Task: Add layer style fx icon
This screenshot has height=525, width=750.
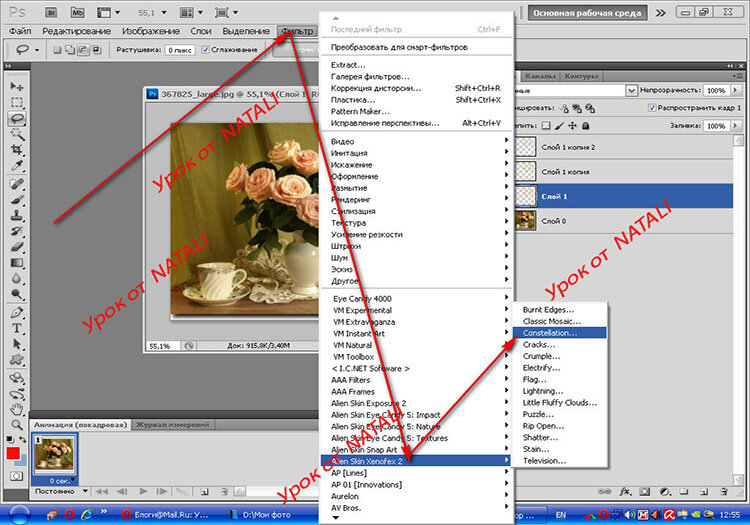Action: pyautogui.click(x=625, y=492)
